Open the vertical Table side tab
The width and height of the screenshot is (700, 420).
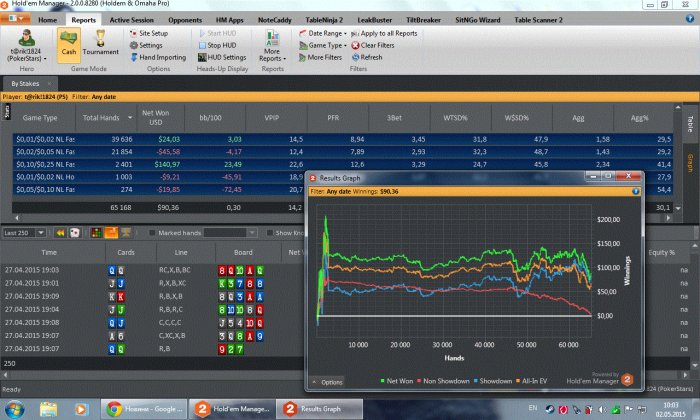click(x=690, y=124)
